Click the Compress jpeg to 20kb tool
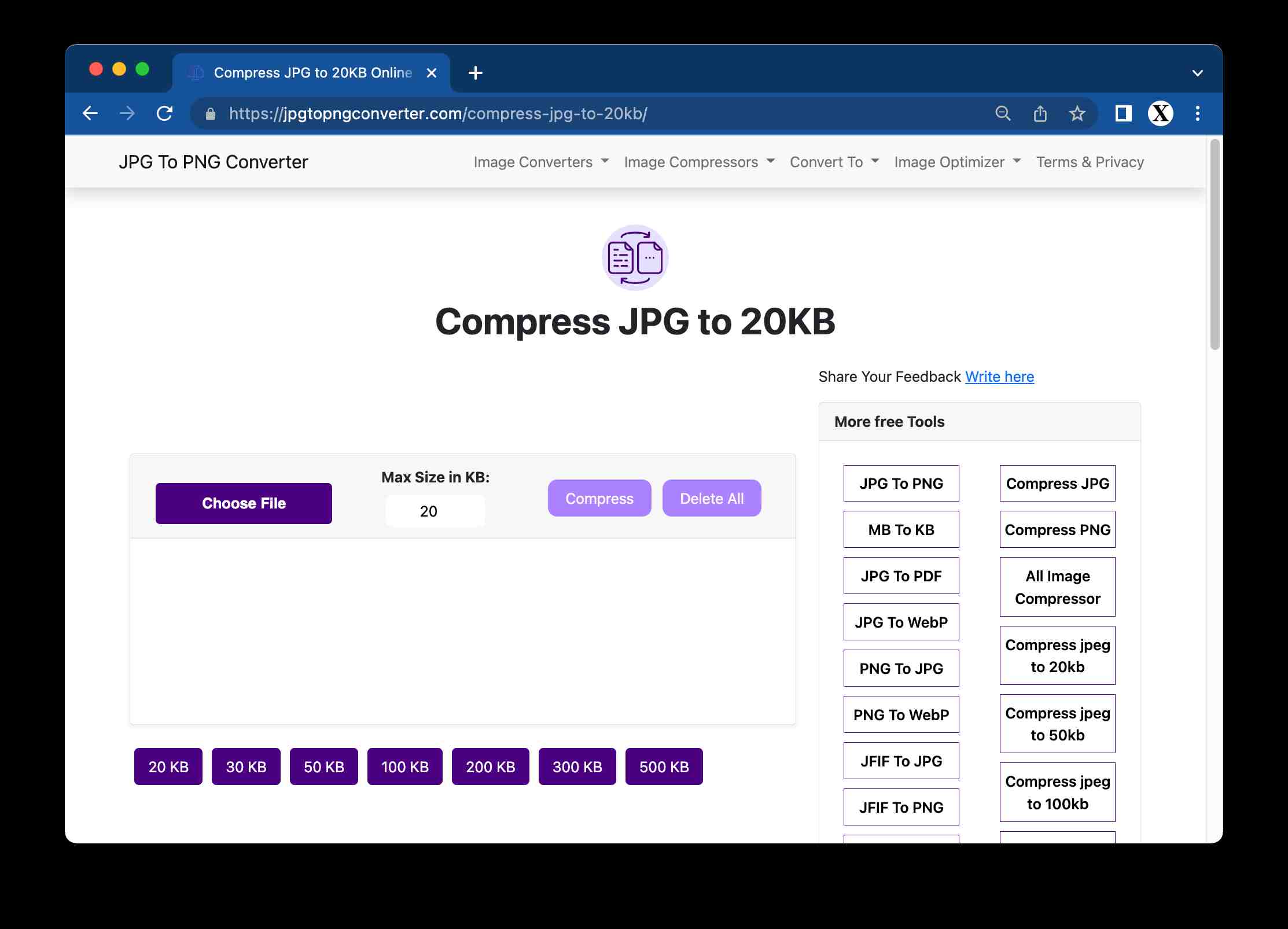 click(1057, 655)
